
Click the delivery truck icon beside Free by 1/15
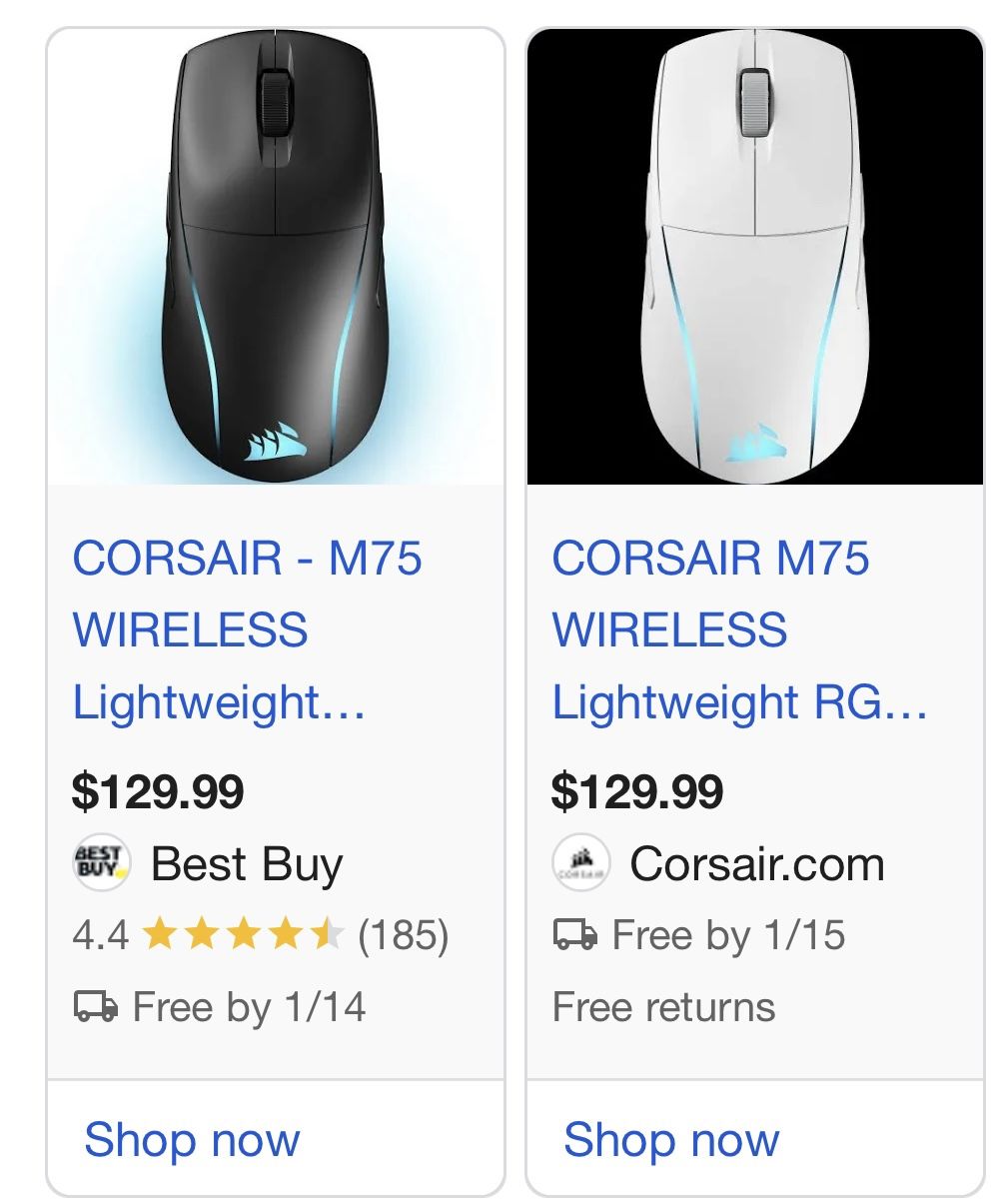(x=574, y=935)
